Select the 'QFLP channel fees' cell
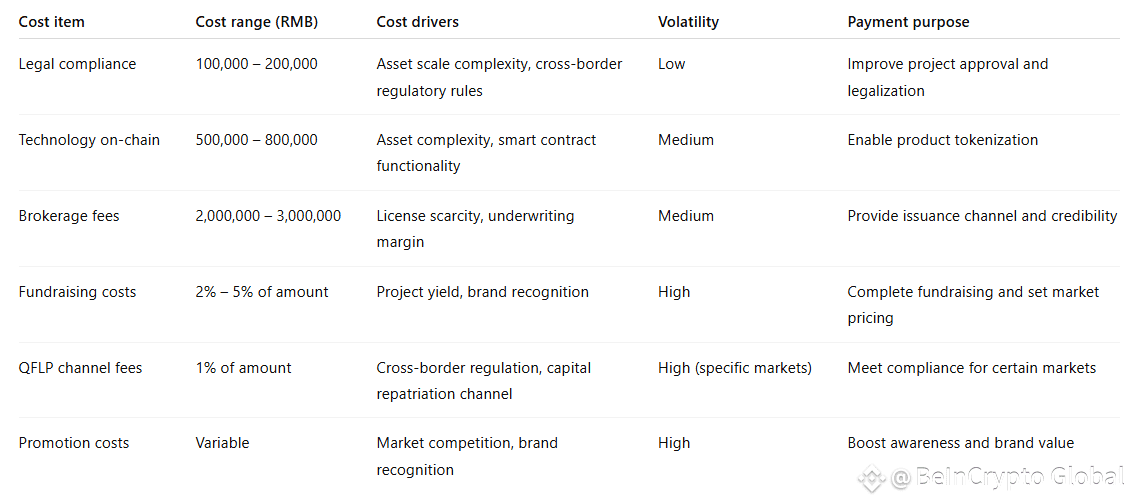This screenshot has width=1132, height=504. click(x=81, y=368)
